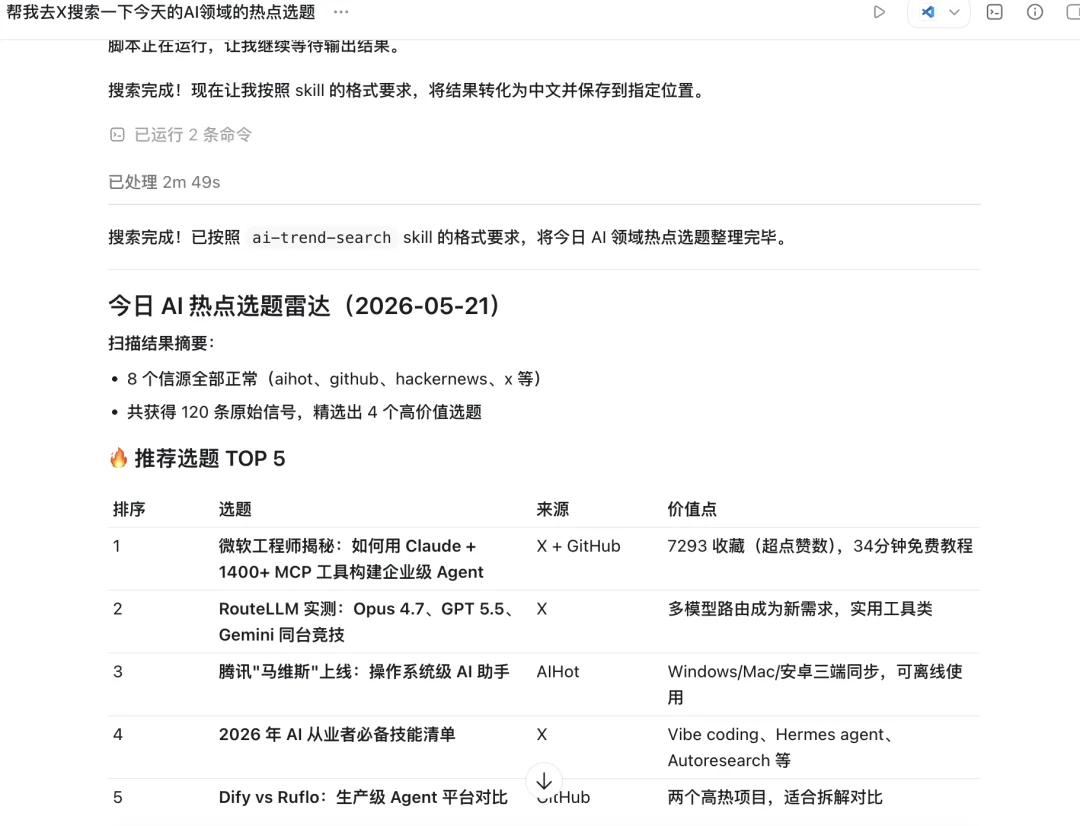The image size is (1080, 826).
Task: Expand the chevron next to VS Code icon
Action: point(954,12)
